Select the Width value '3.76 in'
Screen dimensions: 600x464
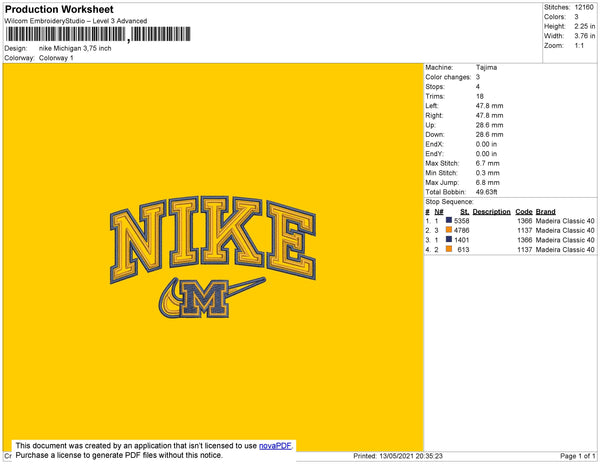(x=585, y=36)
